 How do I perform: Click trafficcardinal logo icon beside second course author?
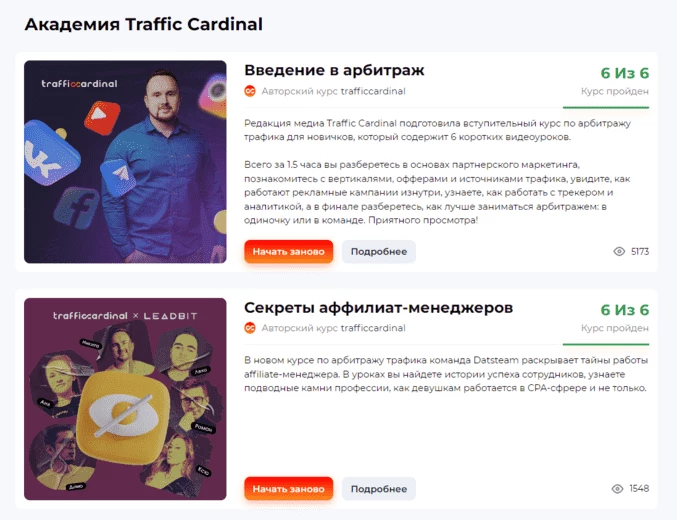point(250,328)
